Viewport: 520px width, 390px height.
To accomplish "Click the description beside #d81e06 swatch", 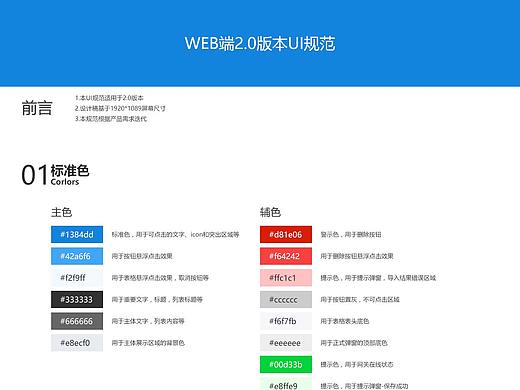I will 351,234.
